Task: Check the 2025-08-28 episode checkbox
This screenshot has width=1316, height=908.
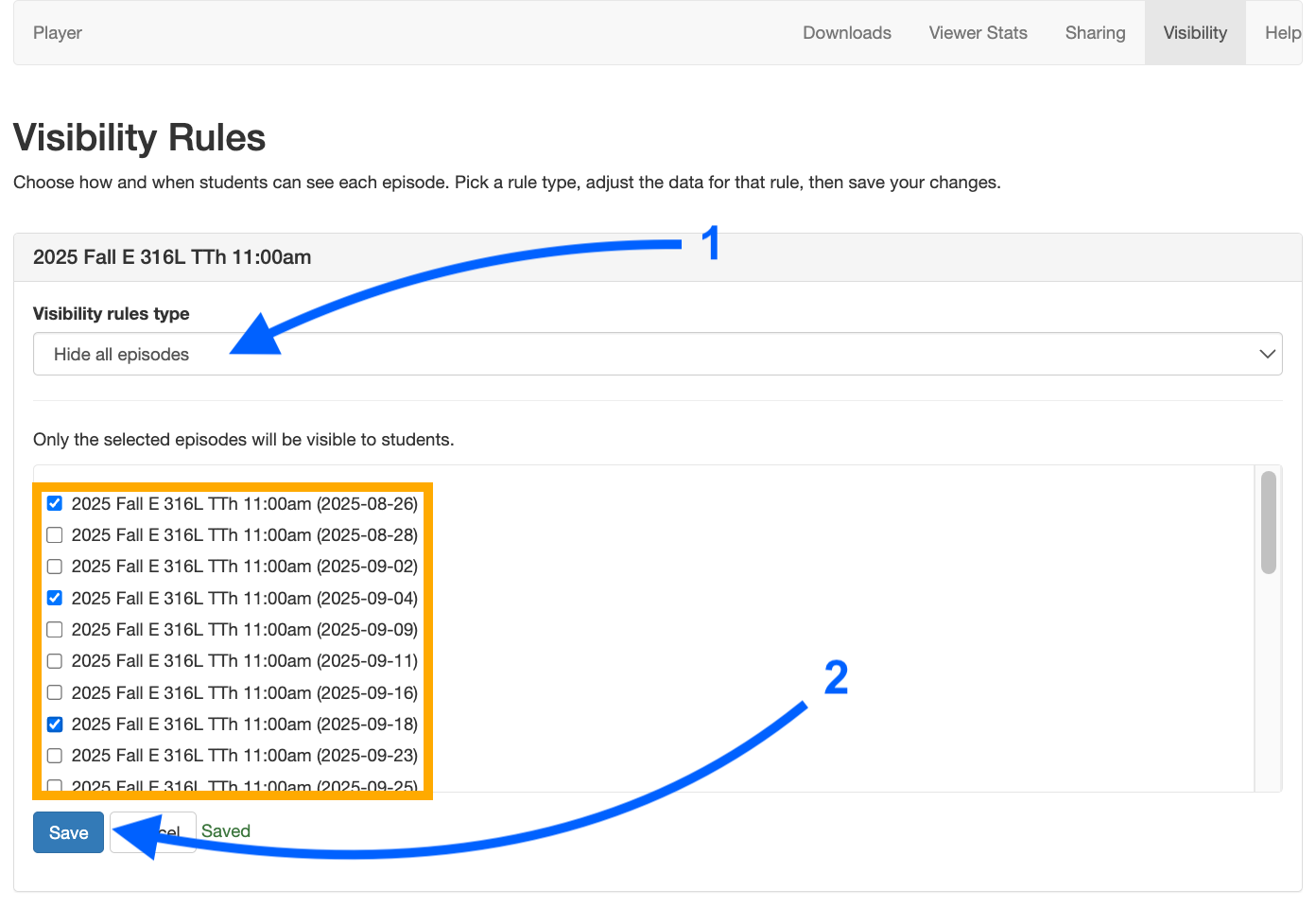Action: (55, 535)
